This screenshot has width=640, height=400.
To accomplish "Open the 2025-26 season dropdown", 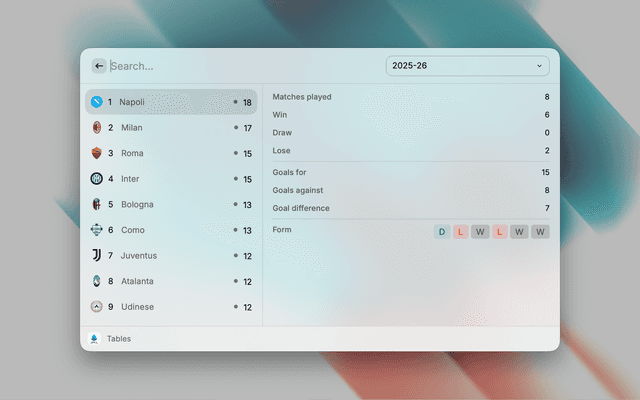I will 466,66.
